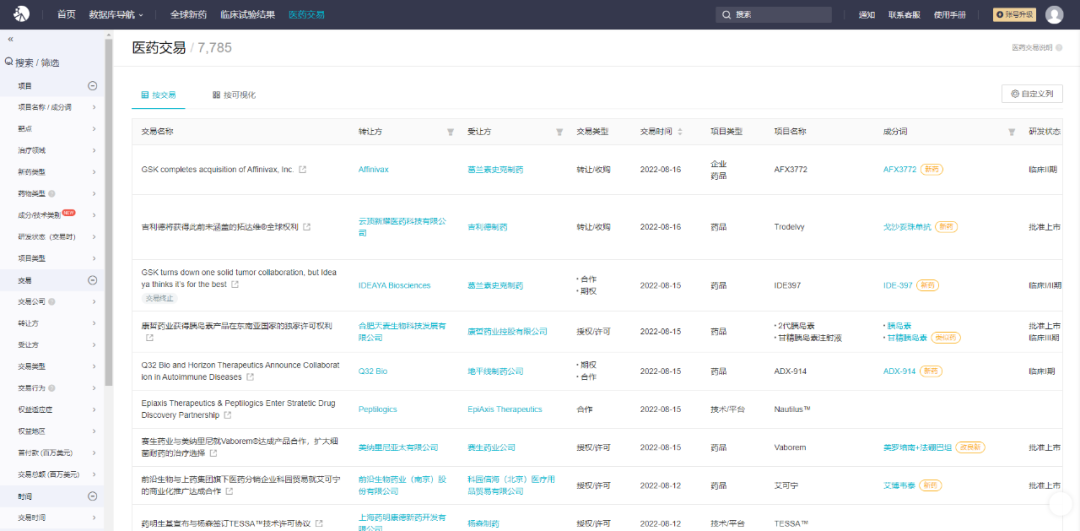Screen dimensions: 1080x531
Task: Open the EpiAxis Therapeutics link
Action: tap(505, 409)
